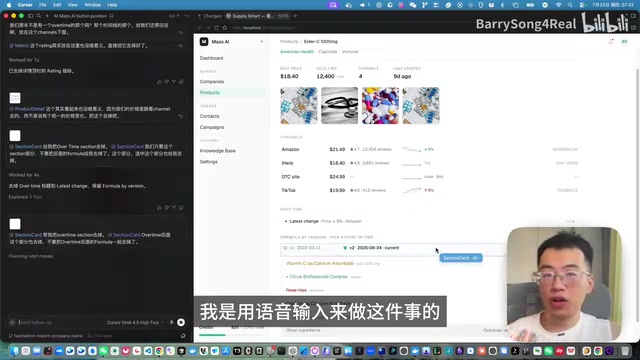This screenshot has height=360, width=640.
Task: Expand the Worked for 4s entry
Action: (24, 175)
